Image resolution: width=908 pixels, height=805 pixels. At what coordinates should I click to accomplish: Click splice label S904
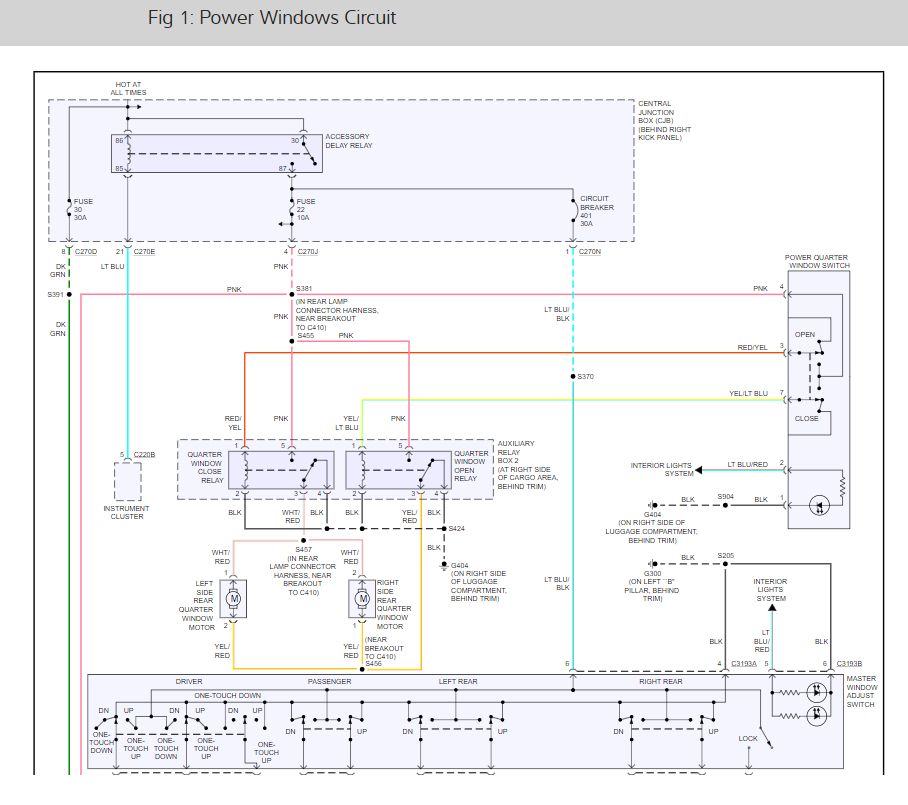(726, 496)
